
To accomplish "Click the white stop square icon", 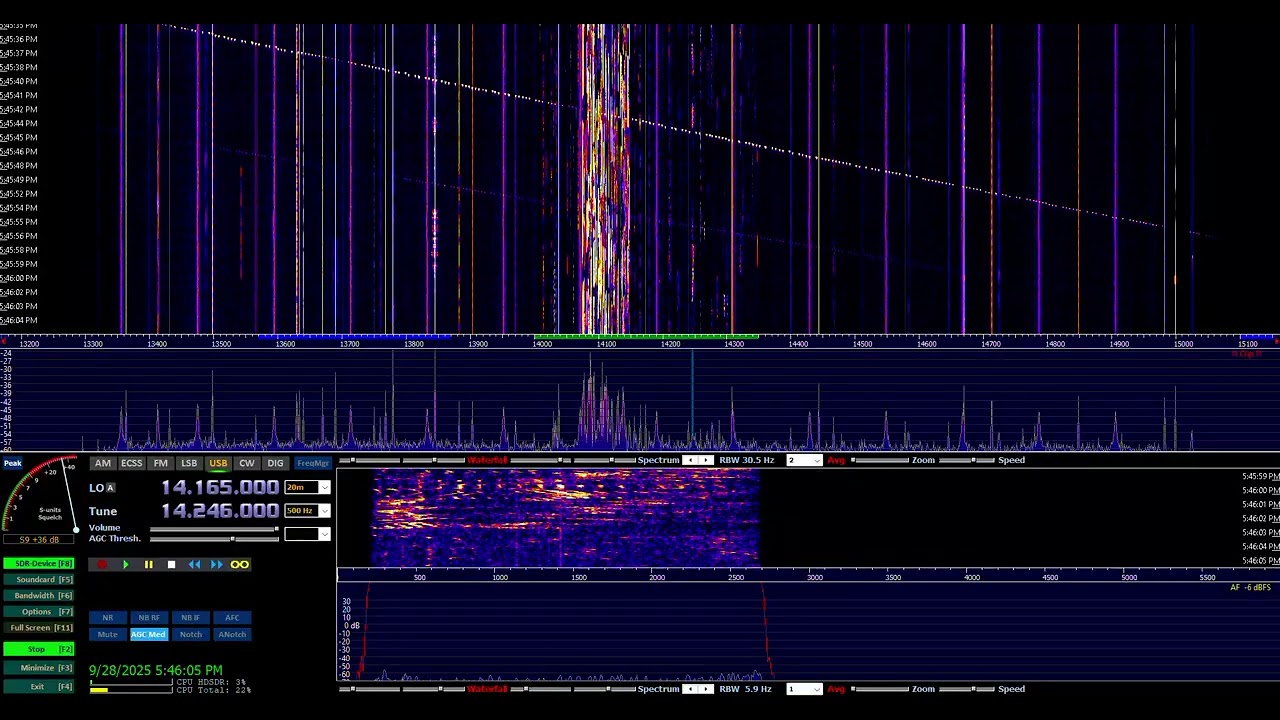I will click(171, 565).
